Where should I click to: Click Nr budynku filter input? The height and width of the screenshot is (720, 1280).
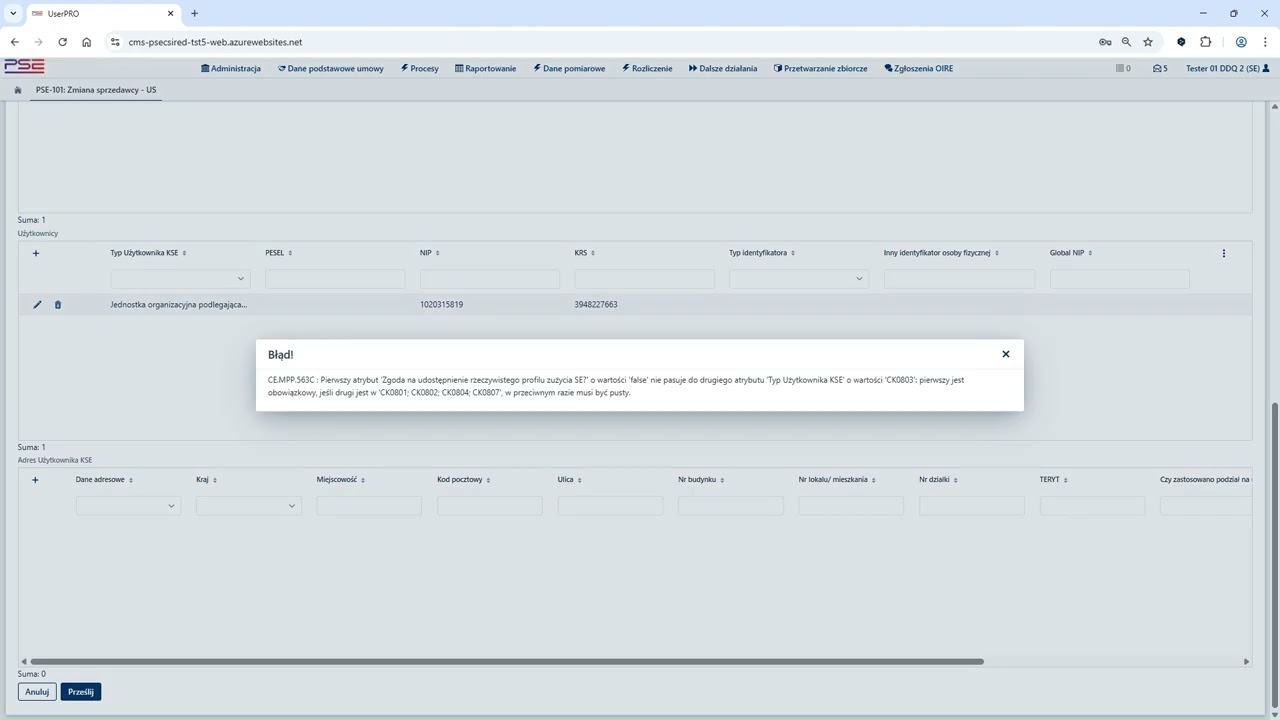731,506
